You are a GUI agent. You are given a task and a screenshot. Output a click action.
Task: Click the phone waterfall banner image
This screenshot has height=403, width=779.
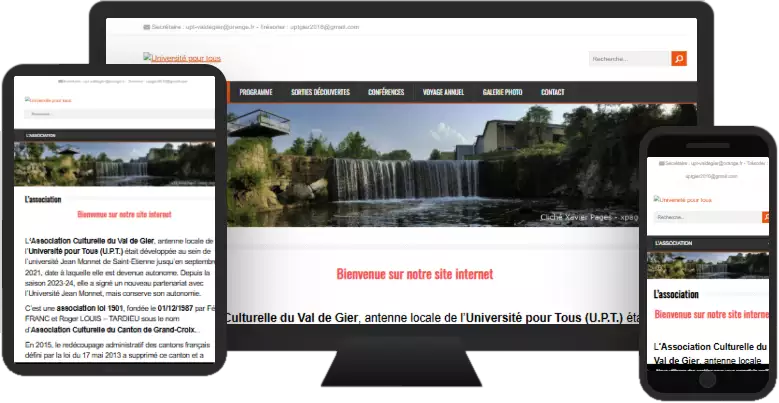(x=708, y=265)
